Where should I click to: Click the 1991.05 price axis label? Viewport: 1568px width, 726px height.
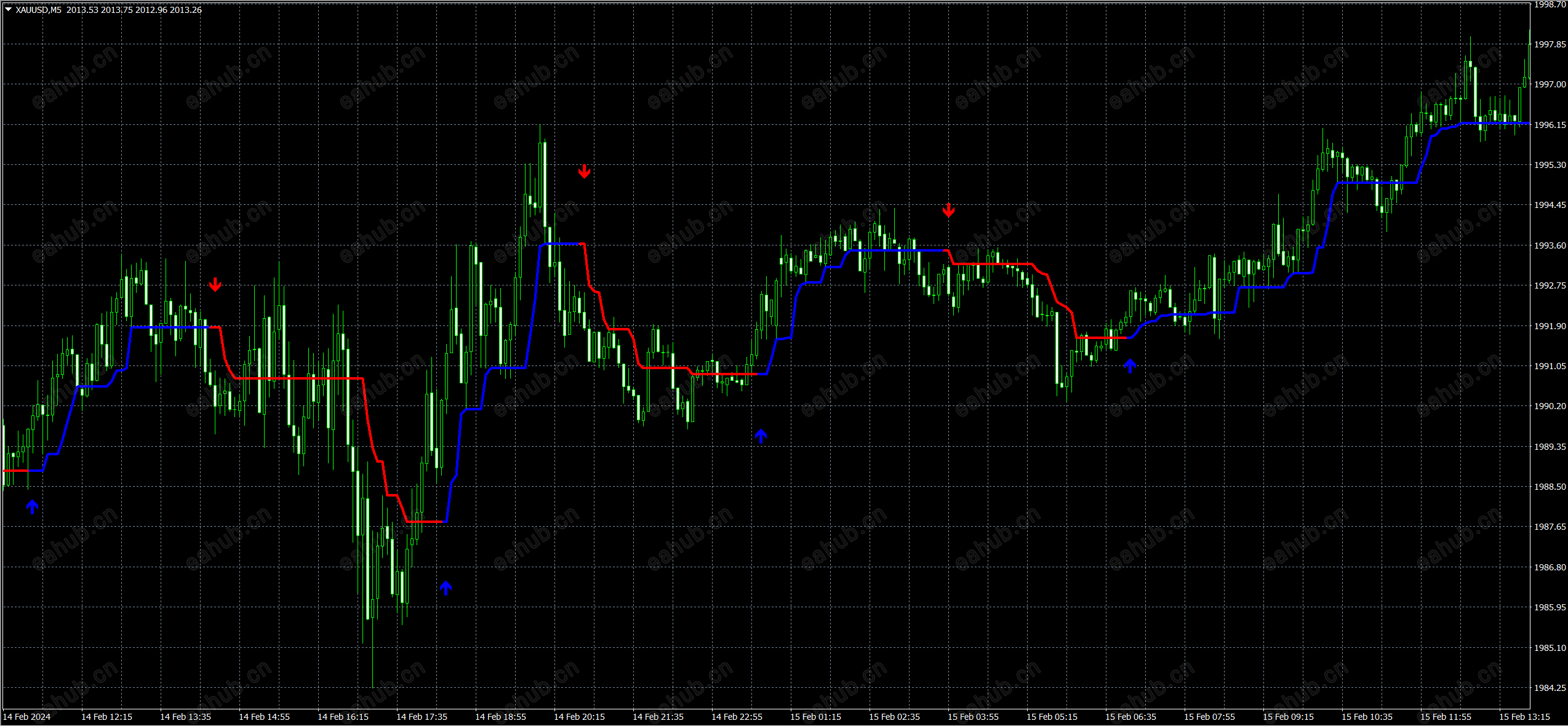tap(1550, 366)
